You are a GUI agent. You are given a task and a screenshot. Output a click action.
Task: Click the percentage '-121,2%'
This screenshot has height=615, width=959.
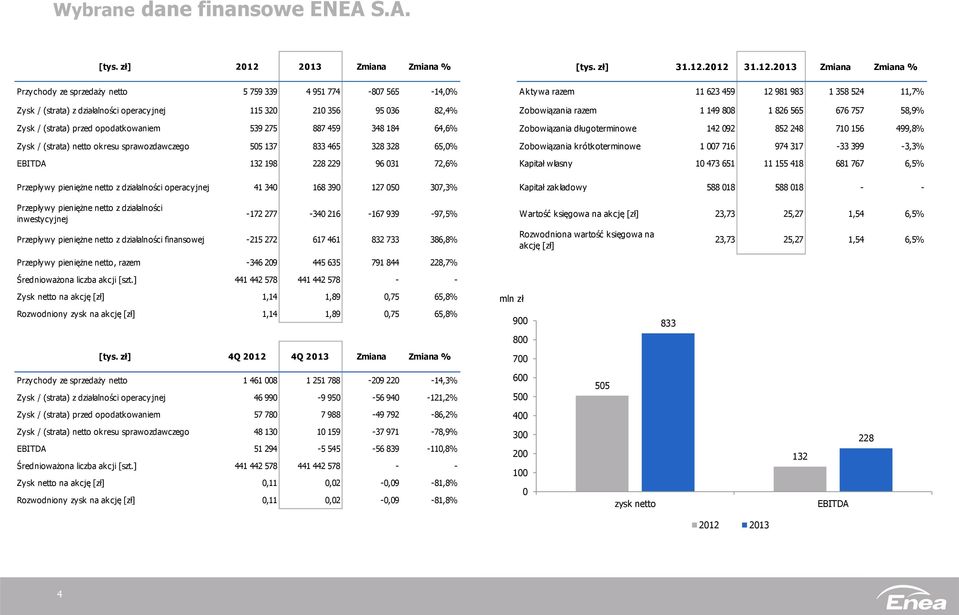[x=442, y=397]
